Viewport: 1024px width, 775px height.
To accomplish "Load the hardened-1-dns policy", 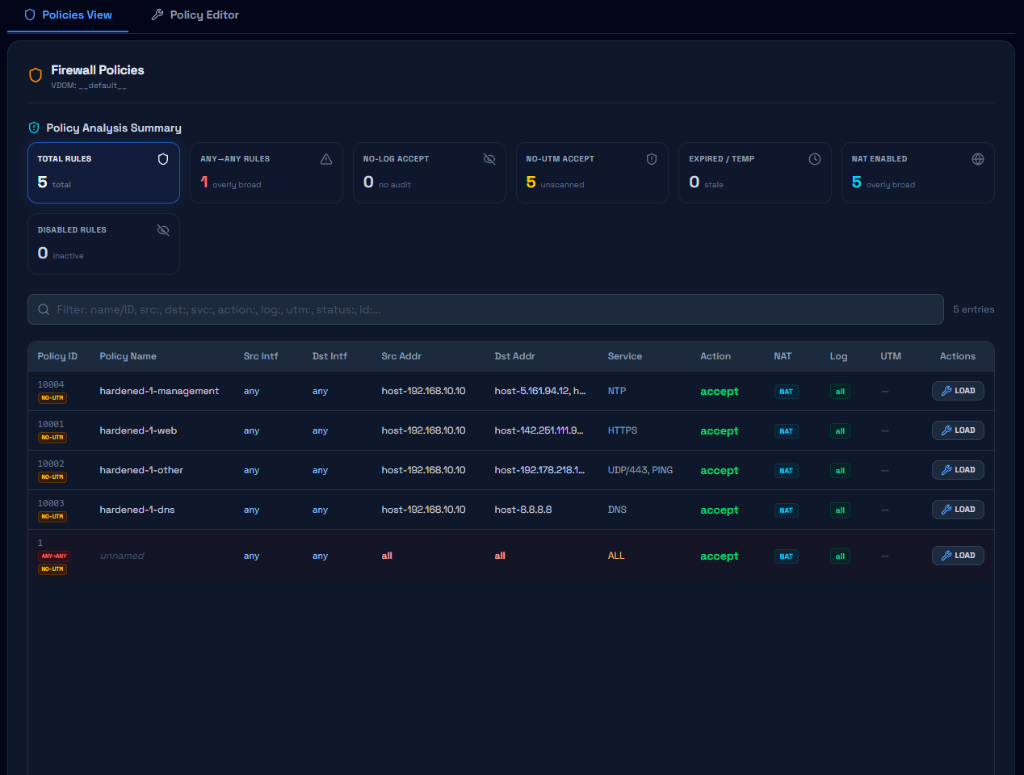I will 958,509.
